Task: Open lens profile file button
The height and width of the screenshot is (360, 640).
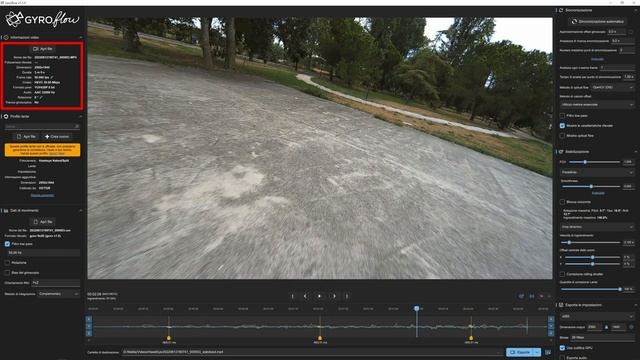Action: 26,137
